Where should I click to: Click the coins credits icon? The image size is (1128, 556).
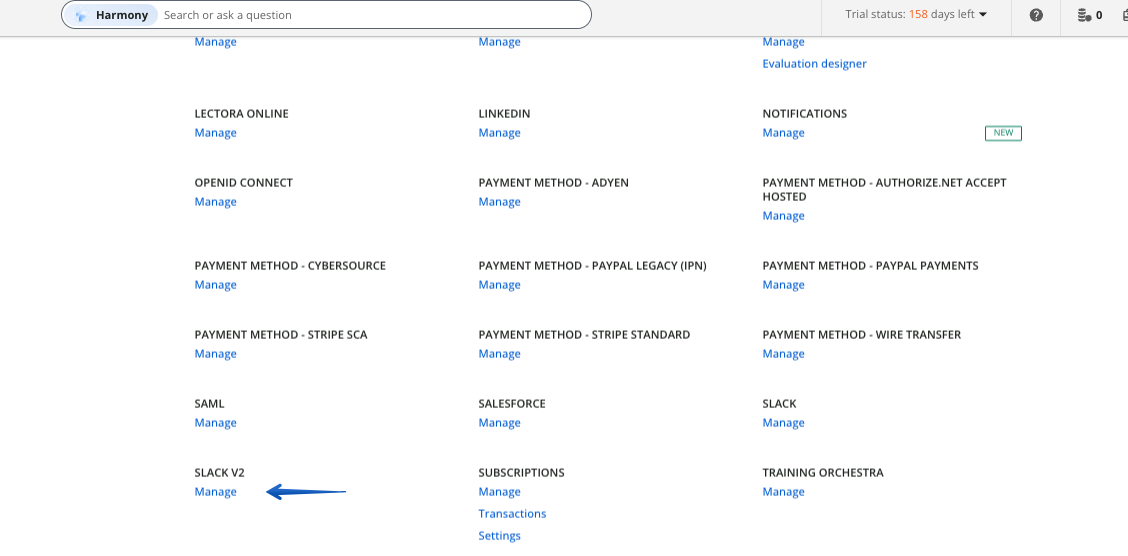1084,15
